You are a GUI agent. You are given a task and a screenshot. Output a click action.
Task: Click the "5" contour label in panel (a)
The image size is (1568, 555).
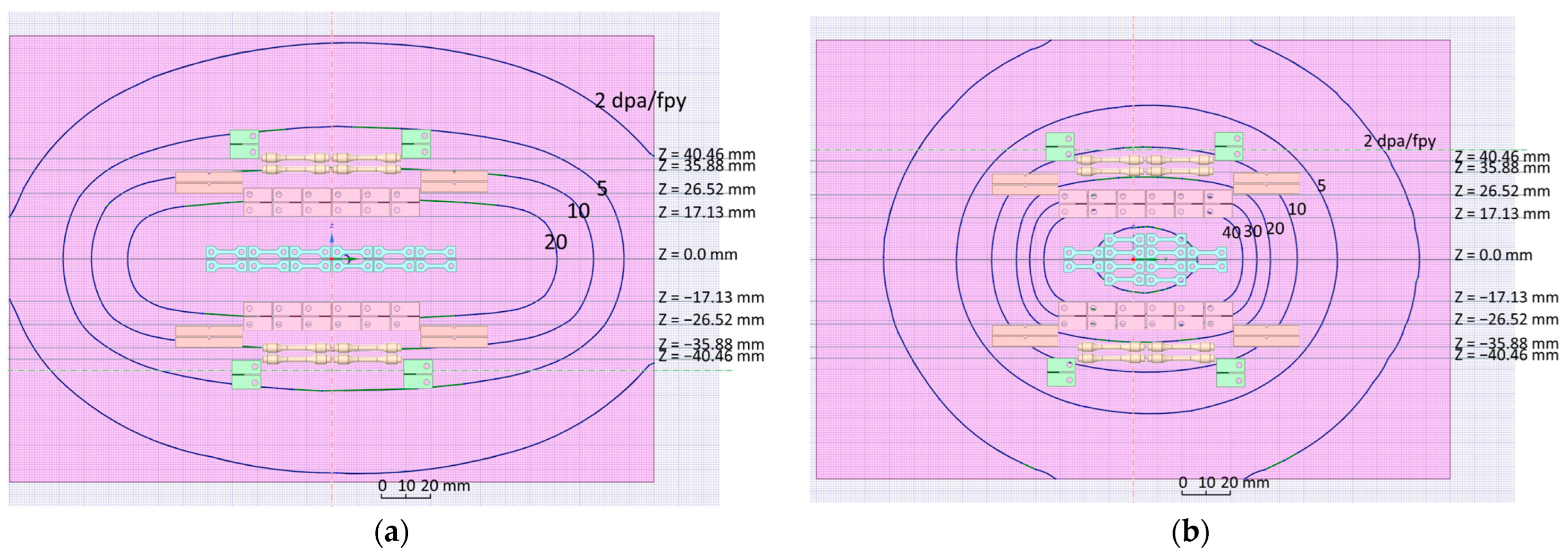point(601,189)
